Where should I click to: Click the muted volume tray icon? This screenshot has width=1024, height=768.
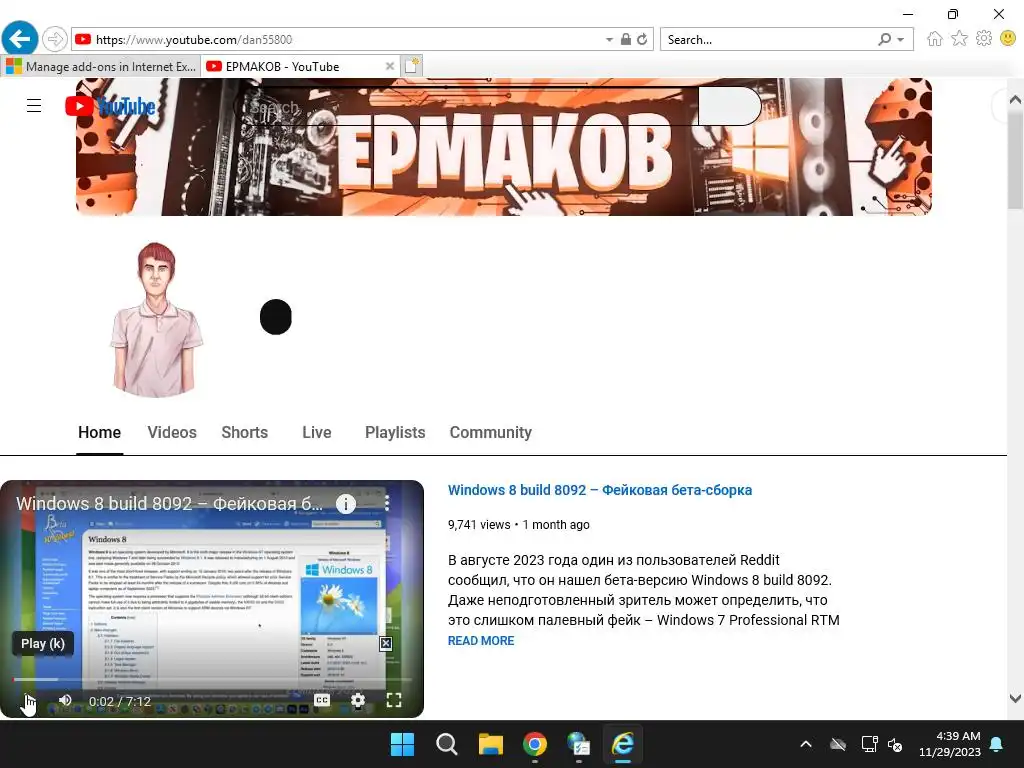(x=895, y=744)
